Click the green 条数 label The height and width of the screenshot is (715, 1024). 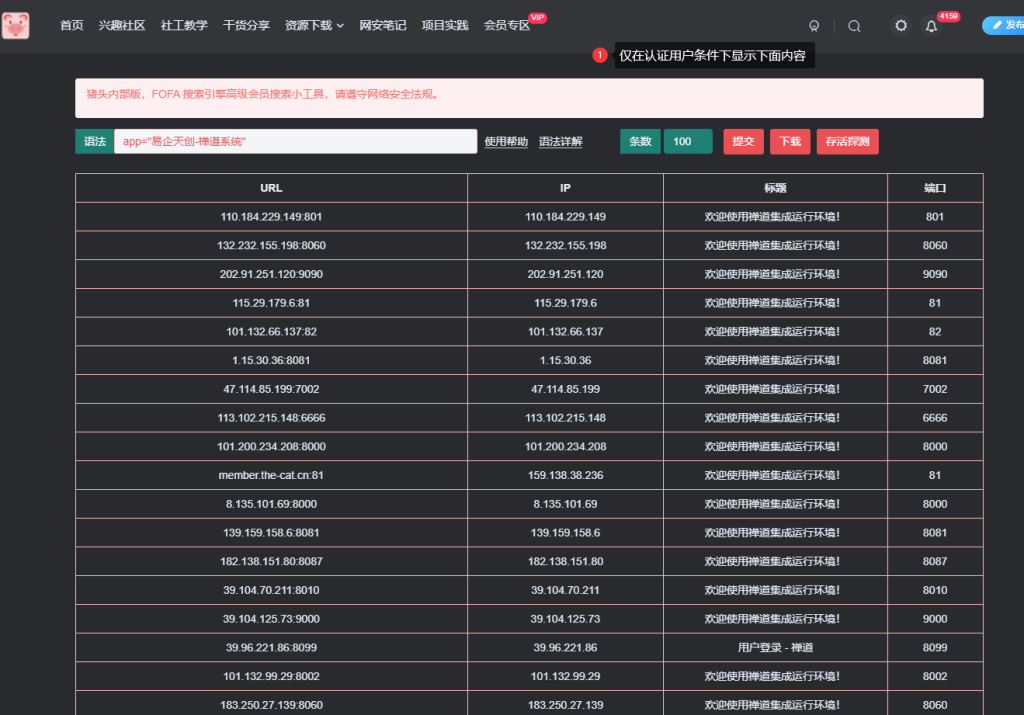tap(640, 141)
